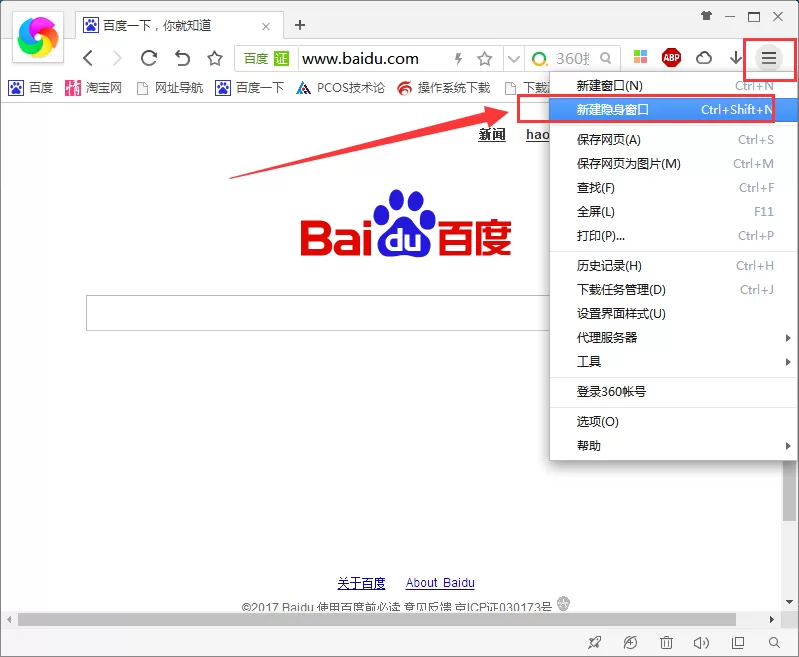Expand the address bar dropdown arrow
Screen dimensions: 799x657
point(514,59)
